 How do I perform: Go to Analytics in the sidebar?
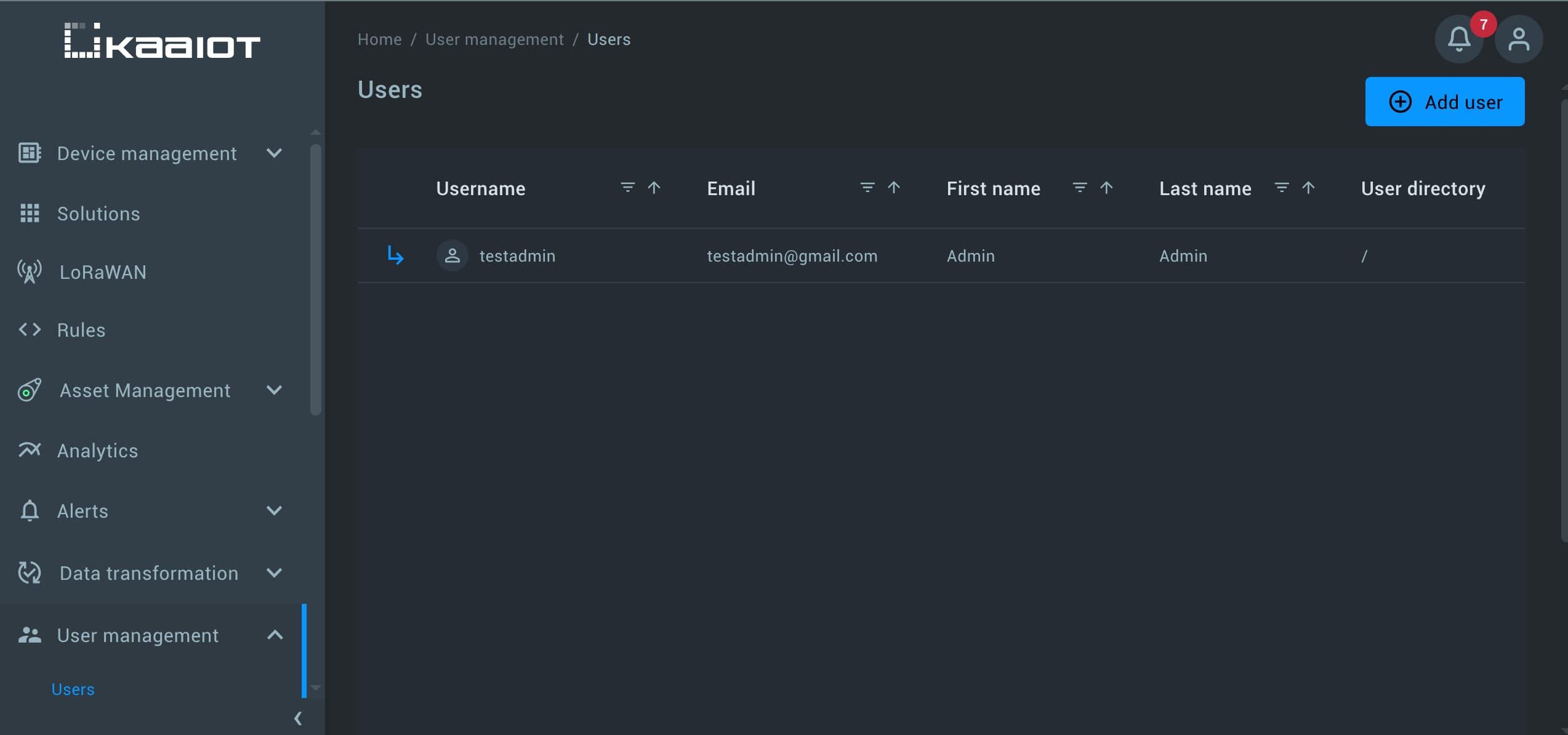[x=97, y=451]
